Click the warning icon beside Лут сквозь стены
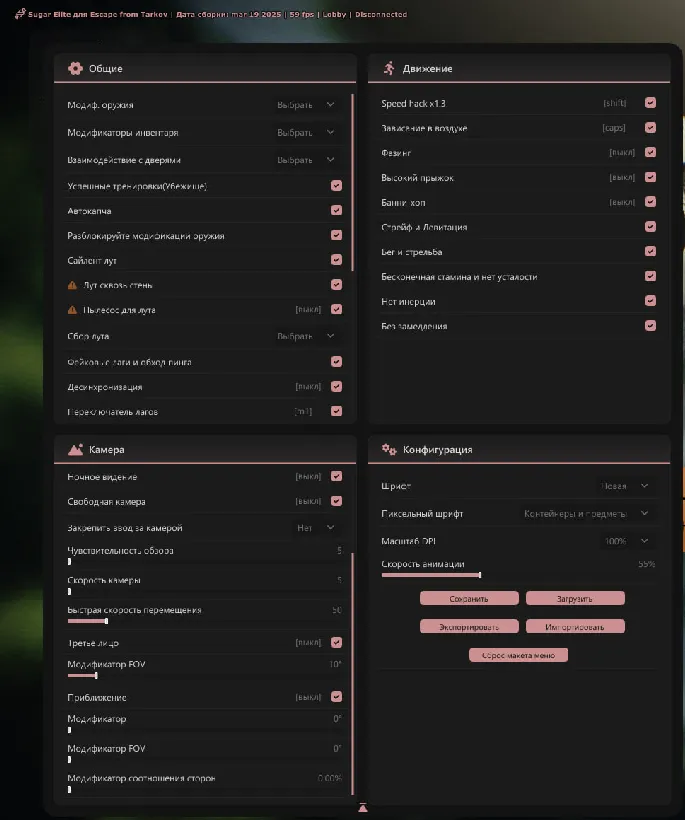 pyautogui.click(x=72, y=285)
